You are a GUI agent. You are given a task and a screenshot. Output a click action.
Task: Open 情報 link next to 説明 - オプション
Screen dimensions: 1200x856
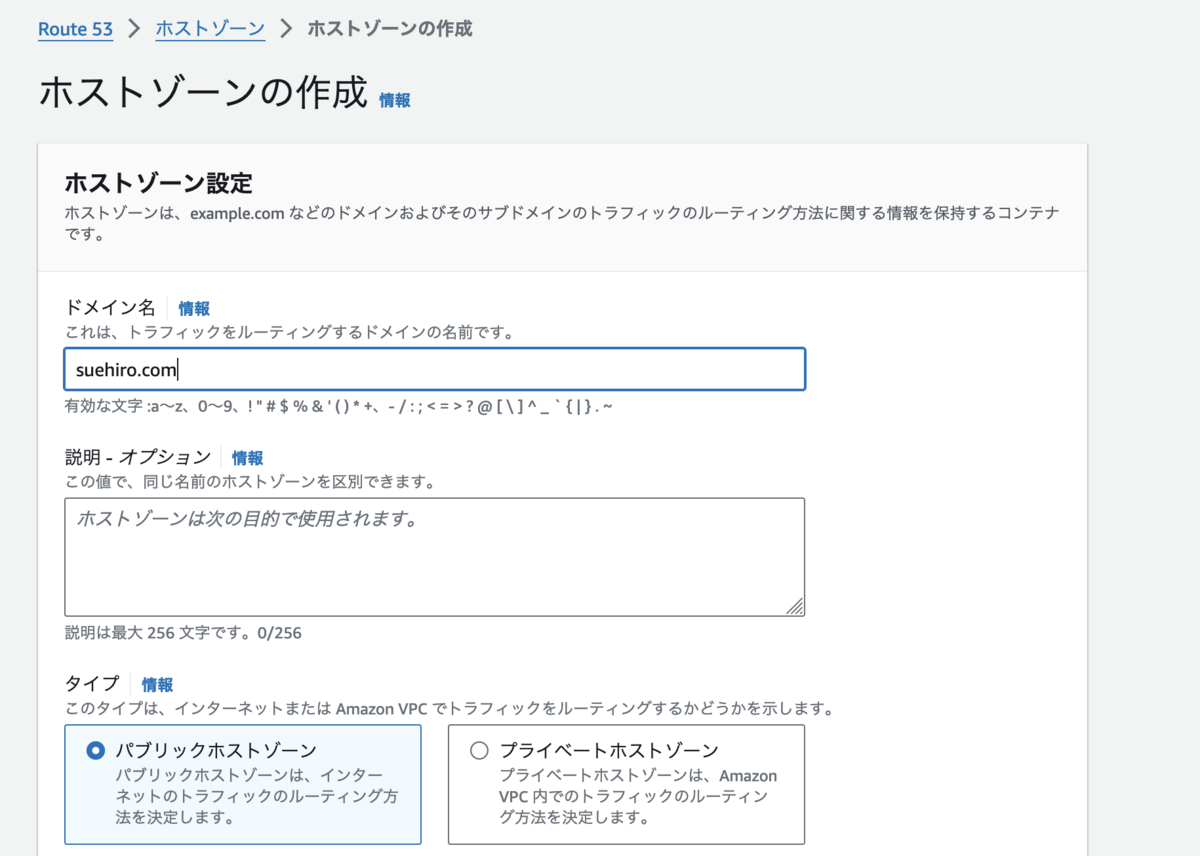pos(248,458)
